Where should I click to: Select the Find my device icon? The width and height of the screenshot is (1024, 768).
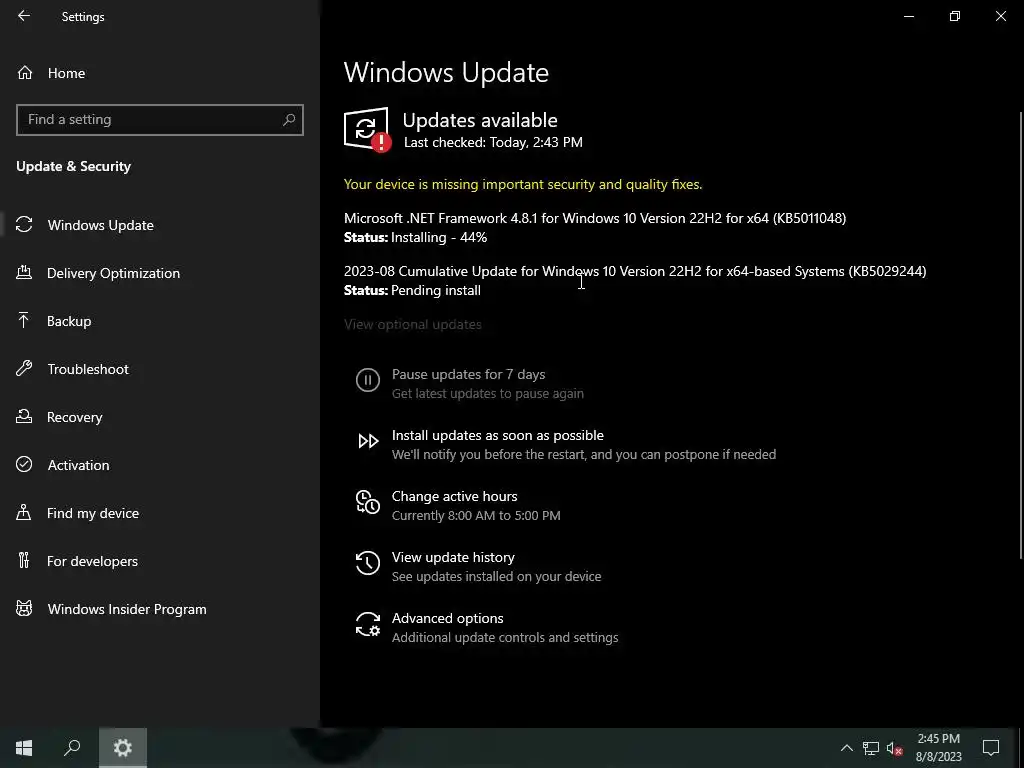tap(24, 513)
